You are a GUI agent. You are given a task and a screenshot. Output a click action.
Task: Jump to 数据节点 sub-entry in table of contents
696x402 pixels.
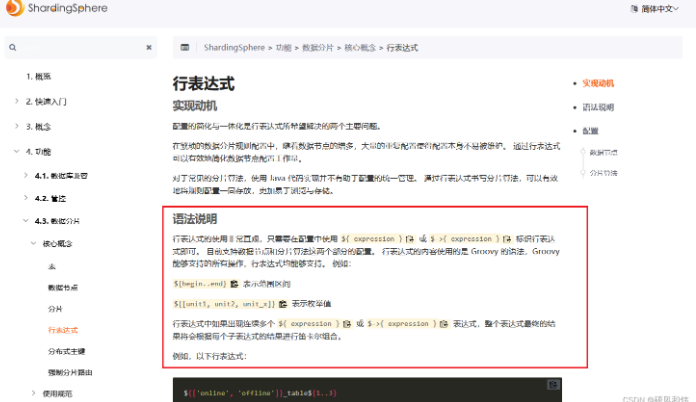tap(603, 153)
